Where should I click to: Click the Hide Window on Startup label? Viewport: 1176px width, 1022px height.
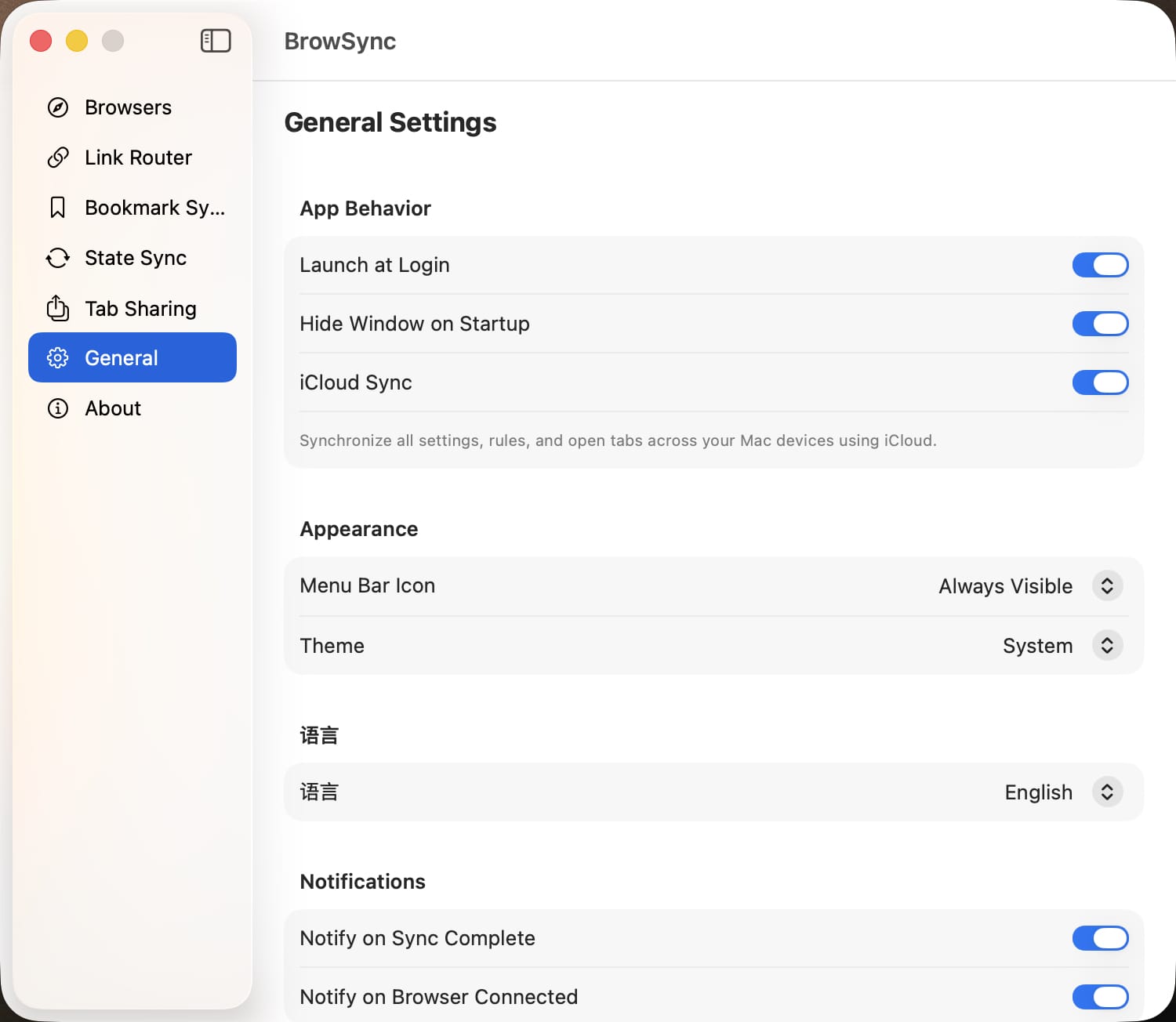tap(415, 324)
